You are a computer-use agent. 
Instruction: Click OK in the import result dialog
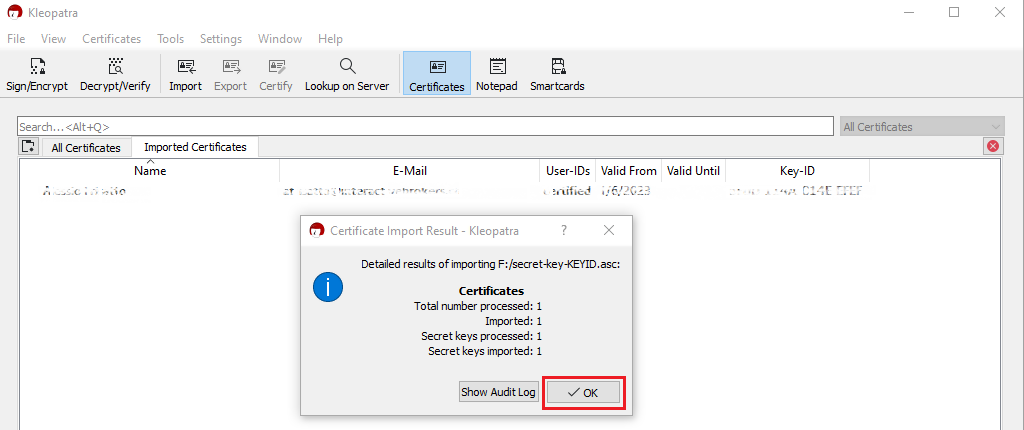coord(583,393)
